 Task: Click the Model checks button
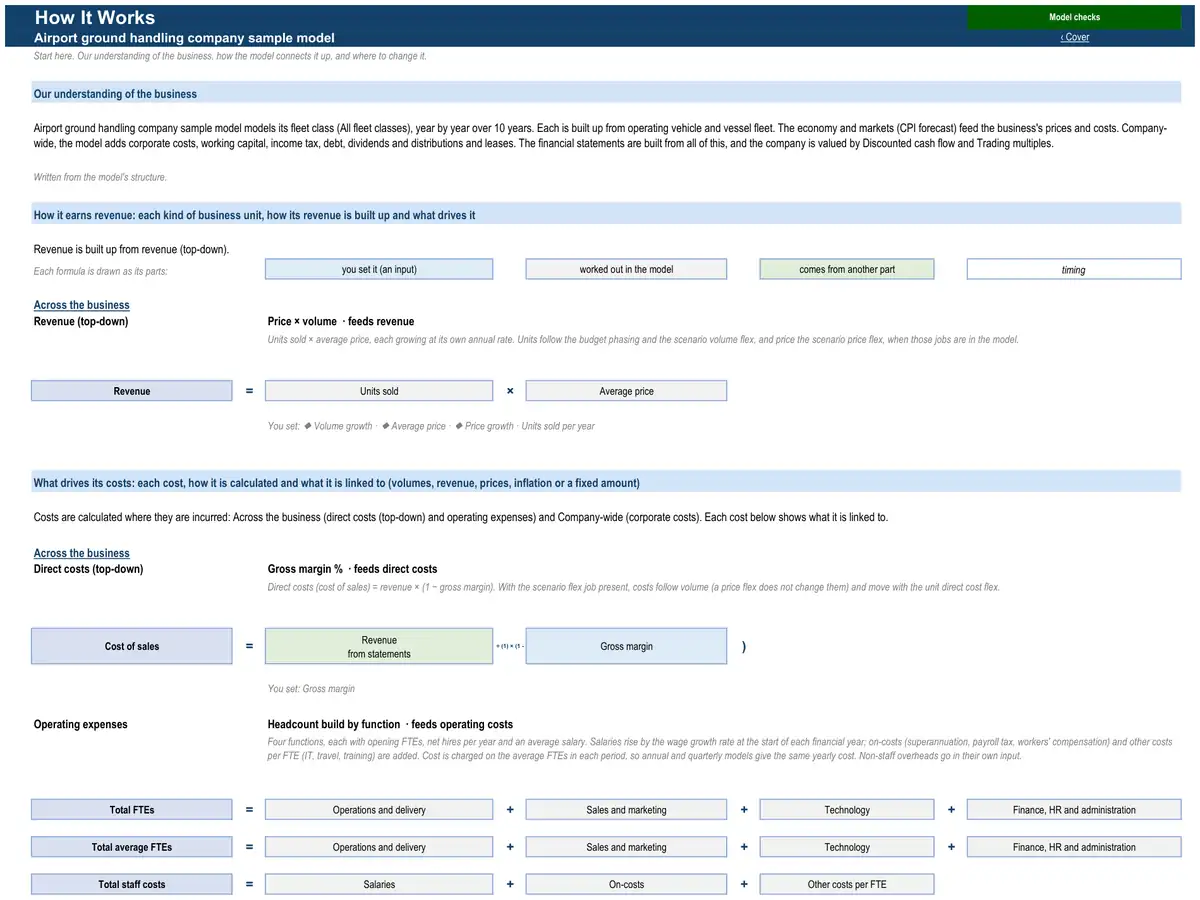point(1074,17)
